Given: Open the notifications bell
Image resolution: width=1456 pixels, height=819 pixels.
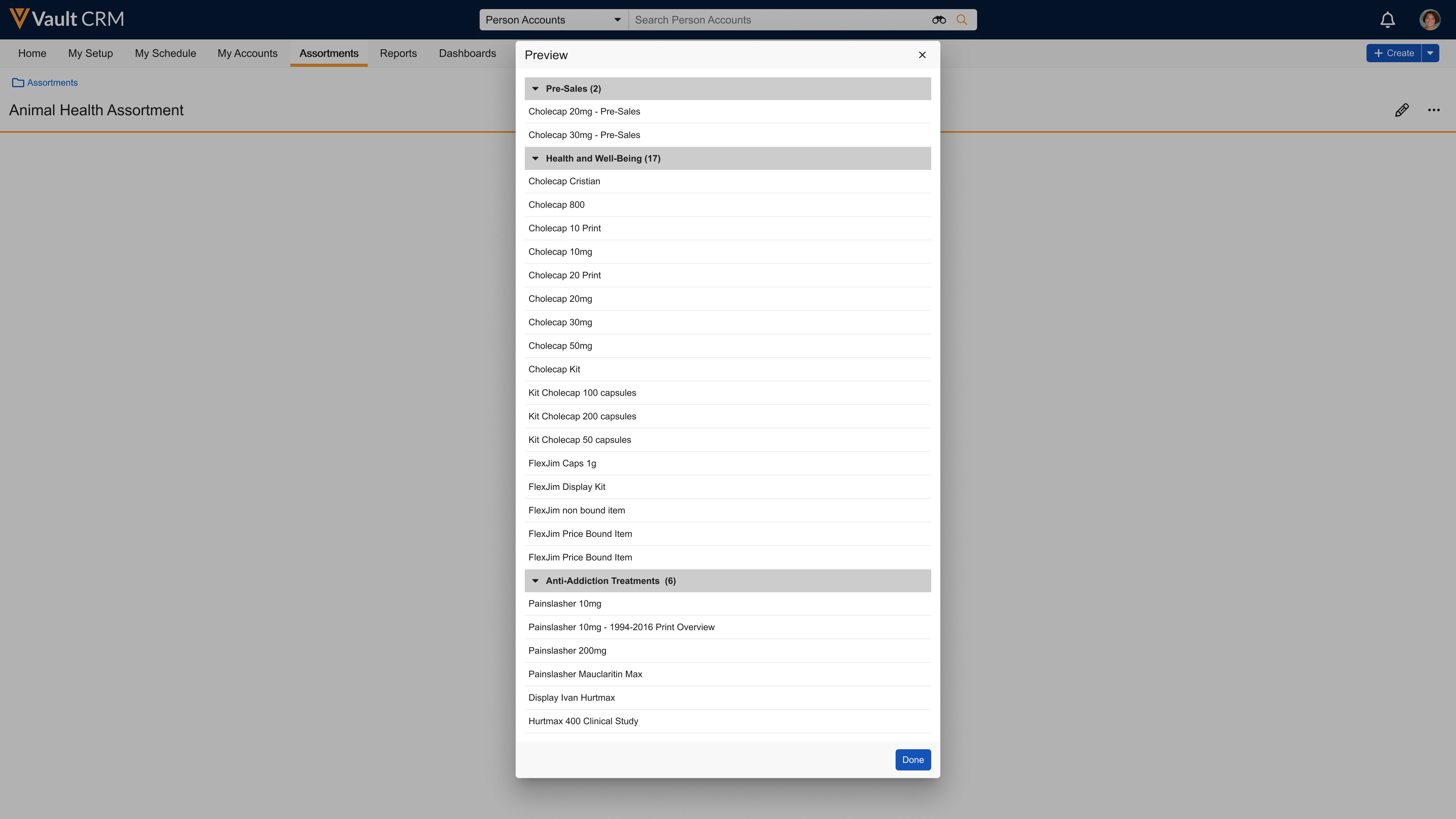Looking at the screenshot, I should [x=1387, y=20].
